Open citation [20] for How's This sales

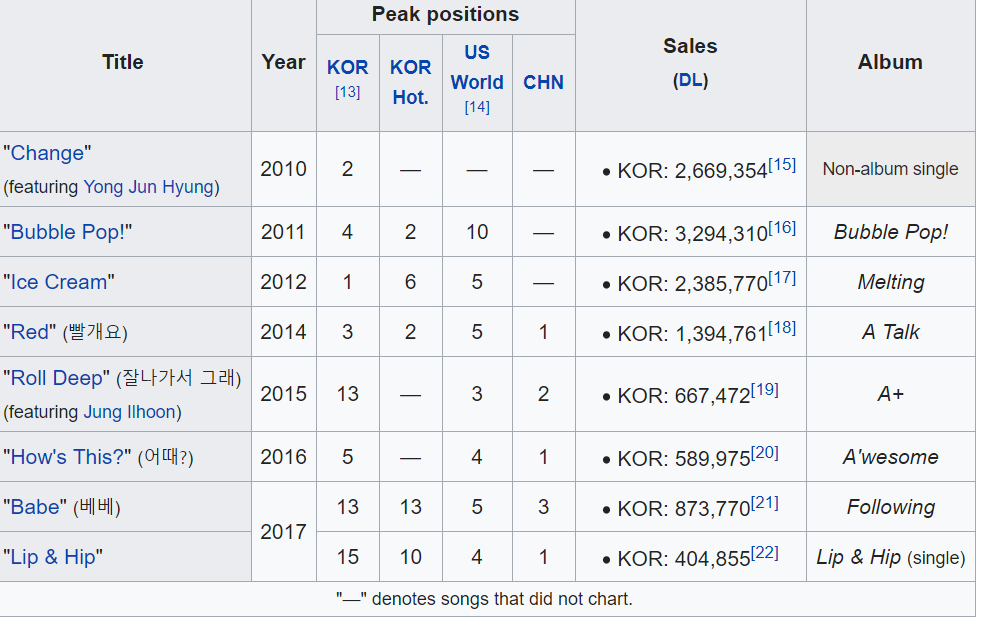pos(765,453)
